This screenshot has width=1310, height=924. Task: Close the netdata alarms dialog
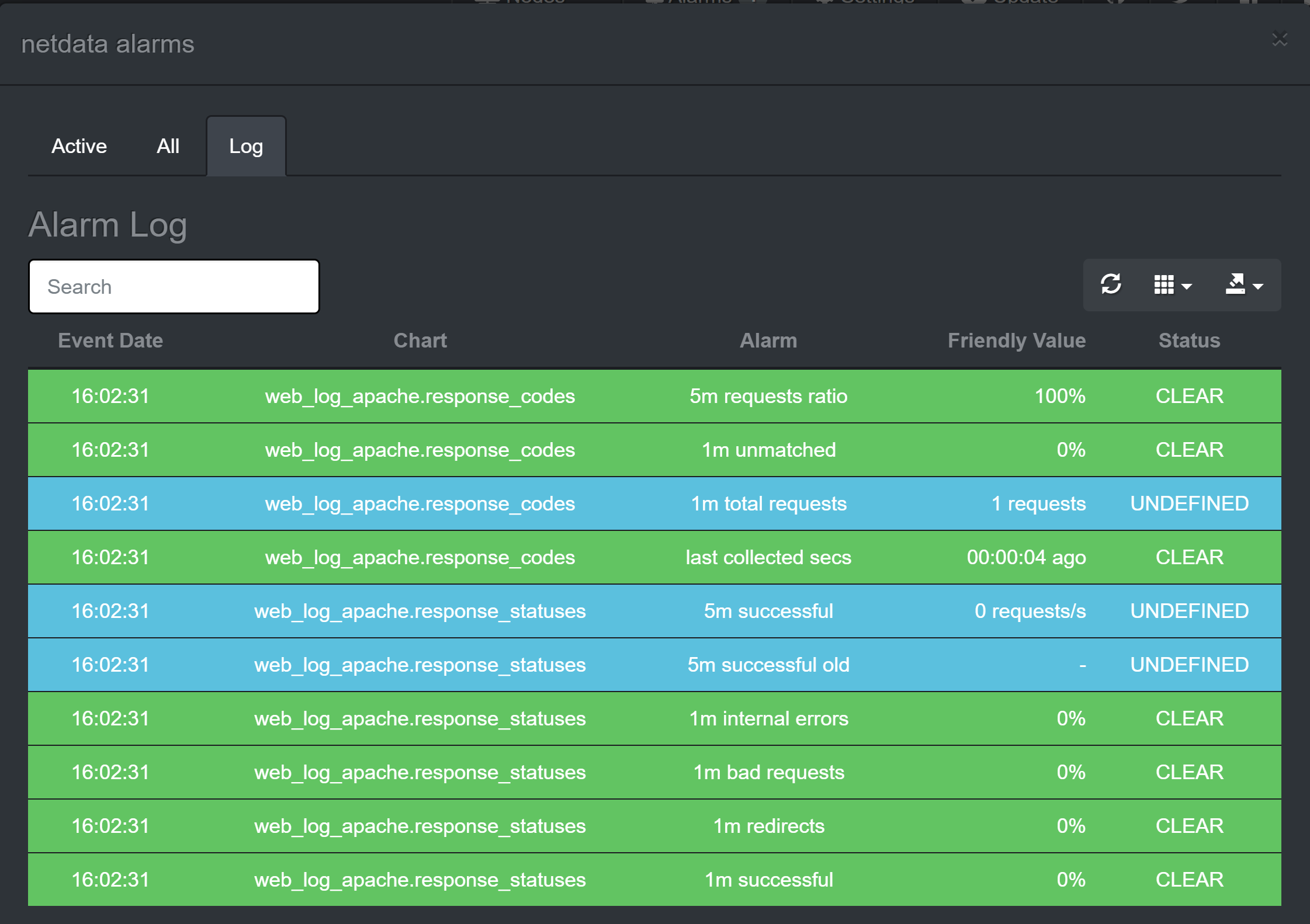1281,40
